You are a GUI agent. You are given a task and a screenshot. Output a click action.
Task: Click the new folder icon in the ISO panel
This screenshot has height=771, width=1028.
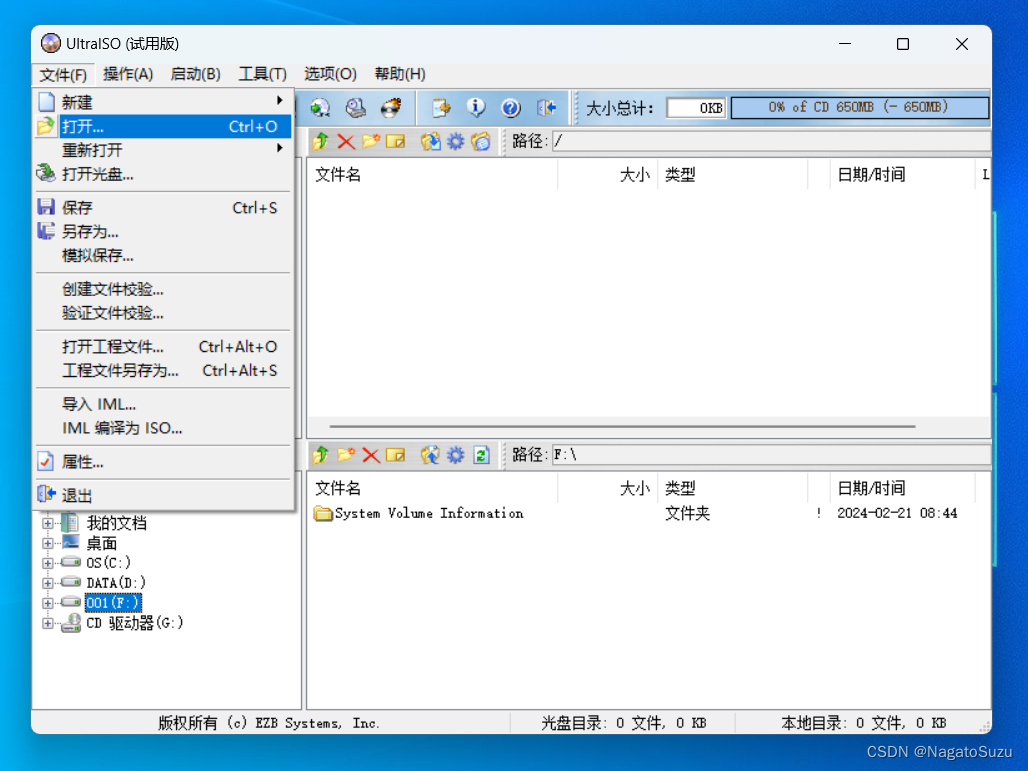point(371,141)
